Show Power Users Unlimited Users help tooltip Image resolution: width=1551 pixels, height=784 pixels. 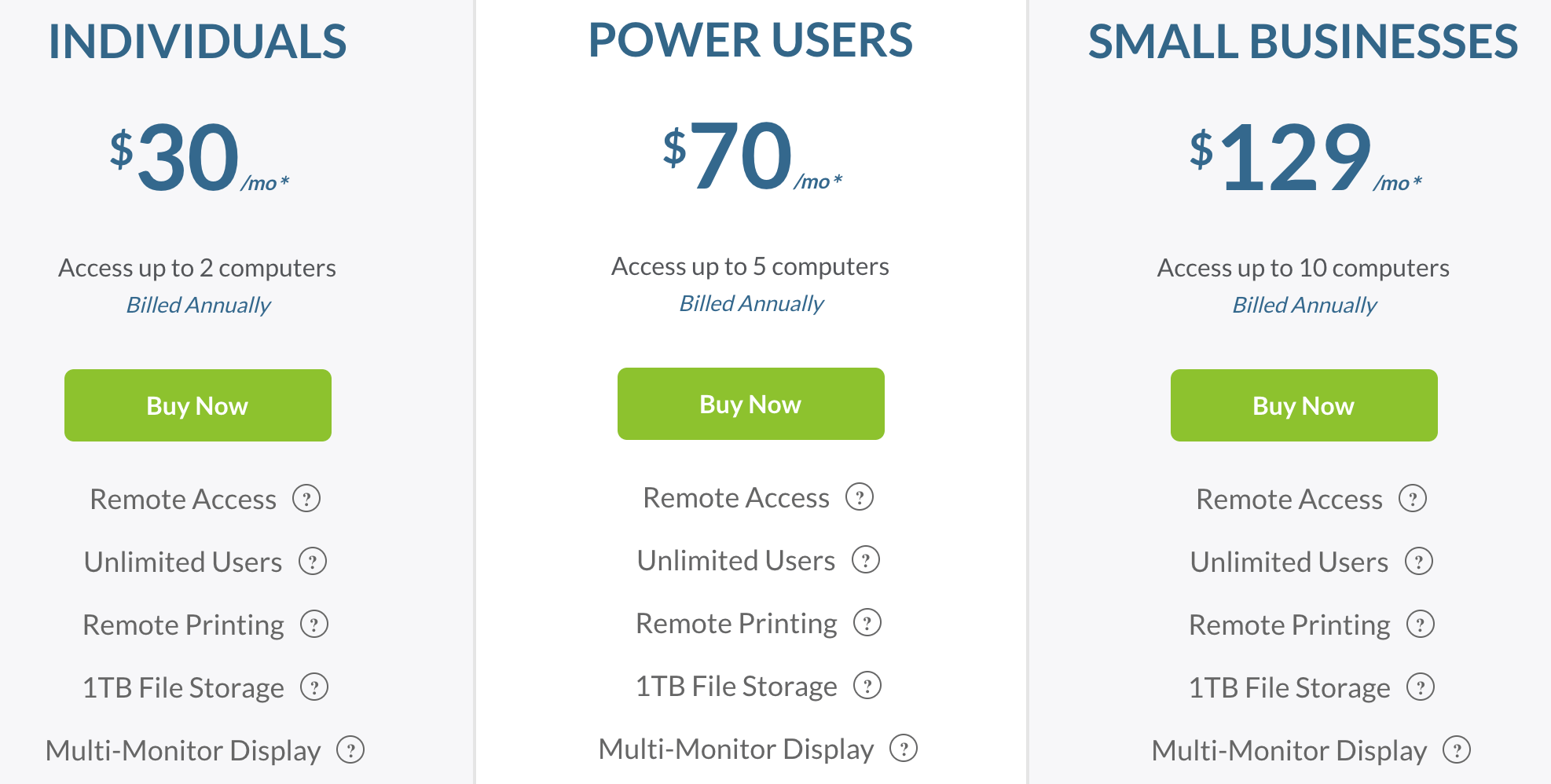tap(866, 560)
